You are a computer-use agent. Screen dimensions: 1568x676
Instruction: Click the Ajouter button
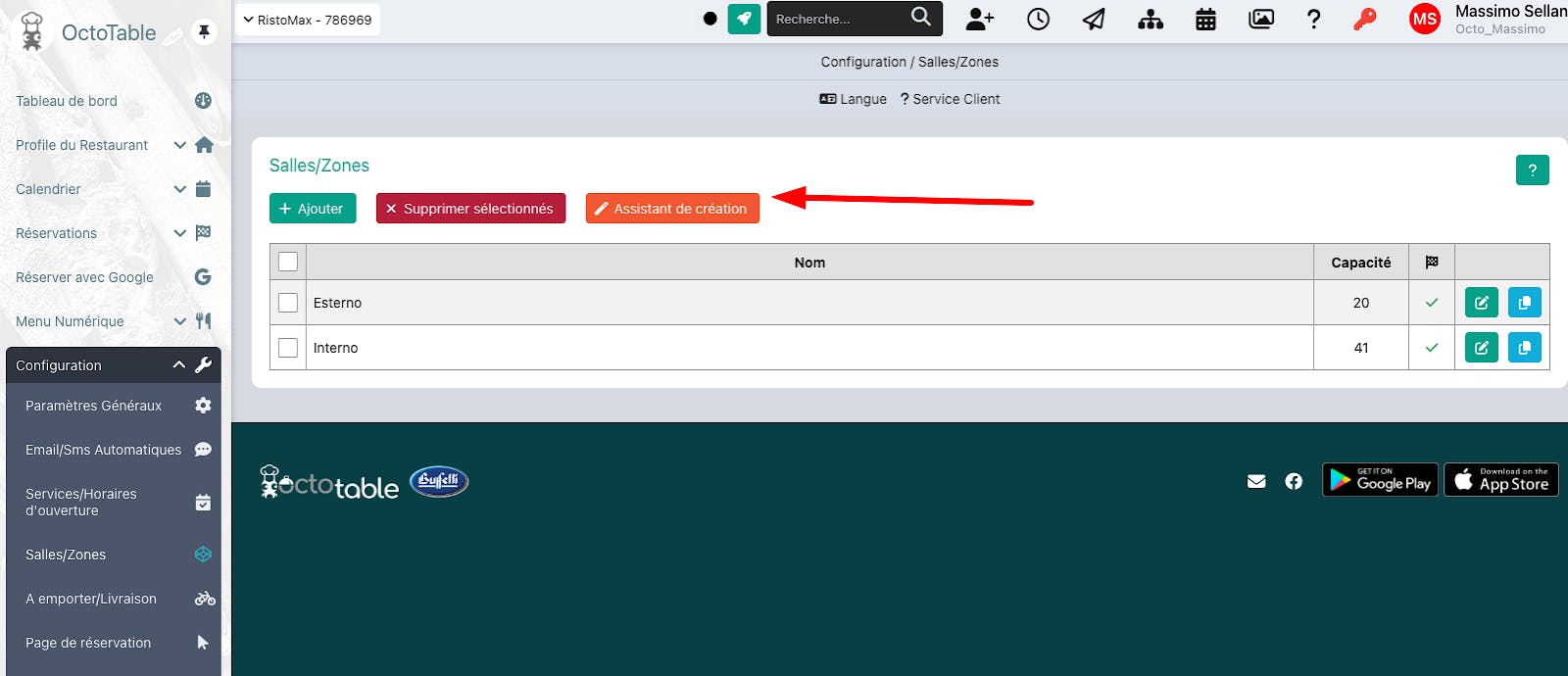tap(313, 209)
